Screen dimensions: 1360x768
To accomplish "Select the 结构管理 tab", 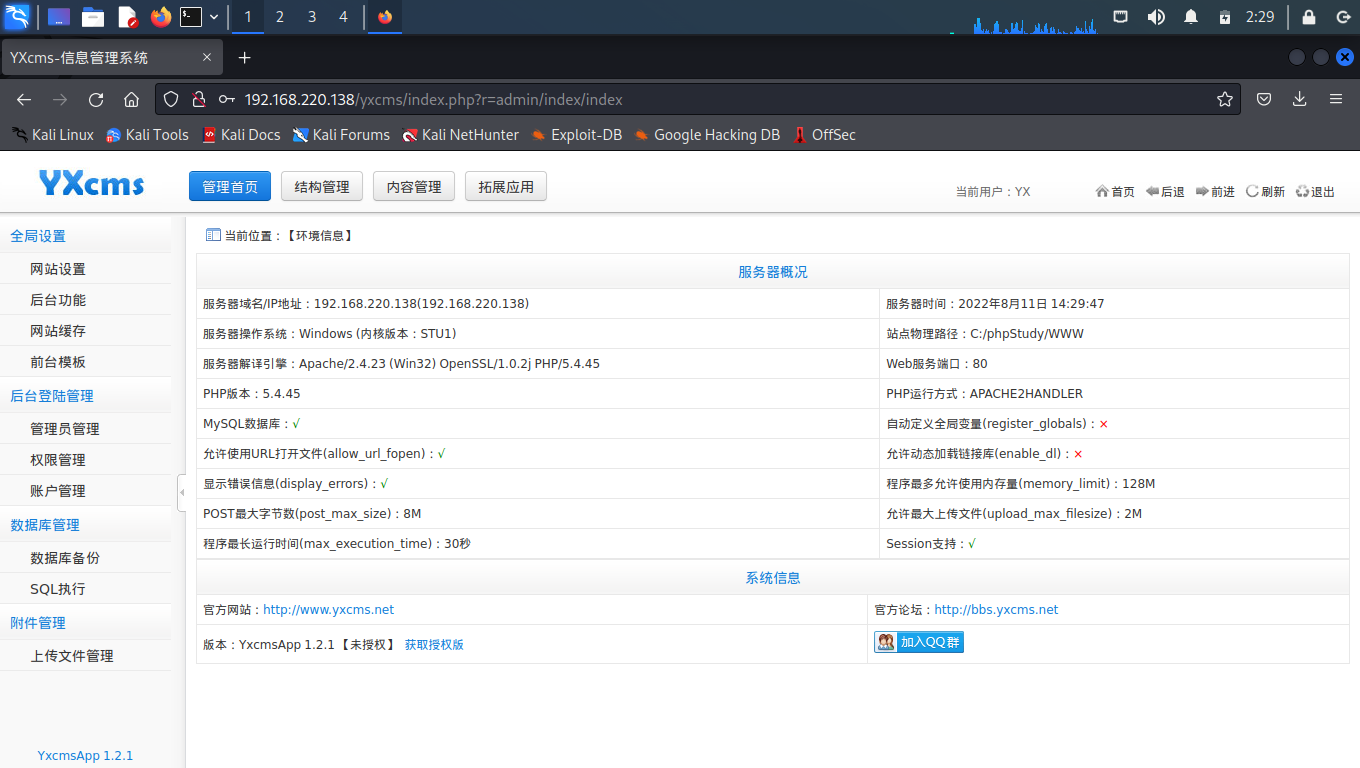I will (x=322, y=187).
